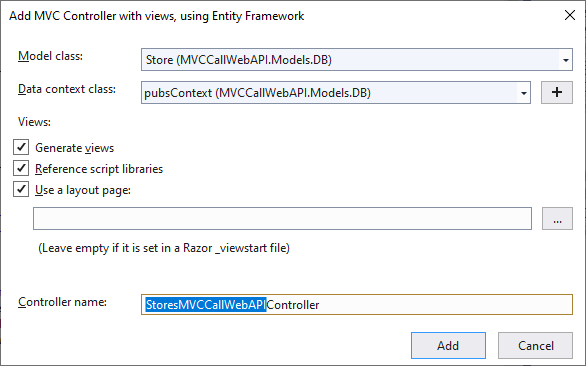Focus the empty layout page path field
The image size is (586, 366).
click(282, 219)
